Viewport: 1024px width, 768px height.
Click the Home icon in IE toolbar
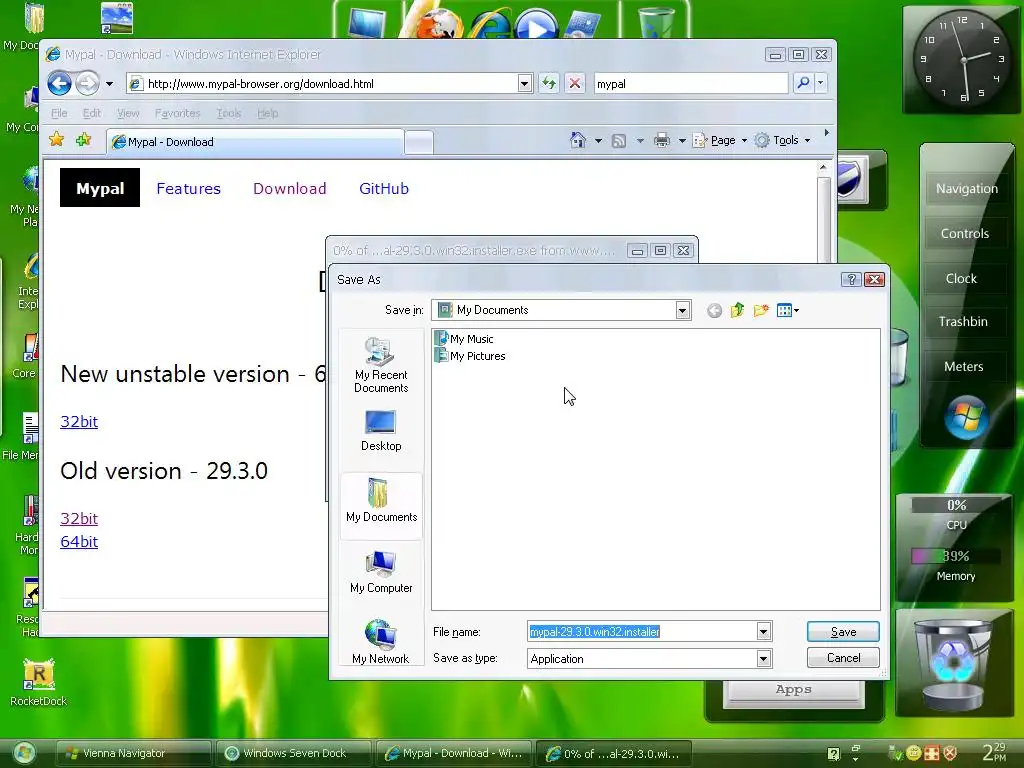577,140
